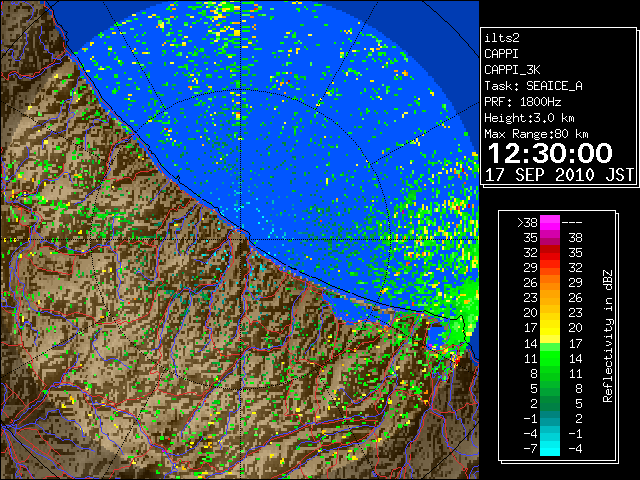Viewport: 640px width, 480px height.
Task: Click 'Task: SEAICE_A' text
Action: (533, 86)
